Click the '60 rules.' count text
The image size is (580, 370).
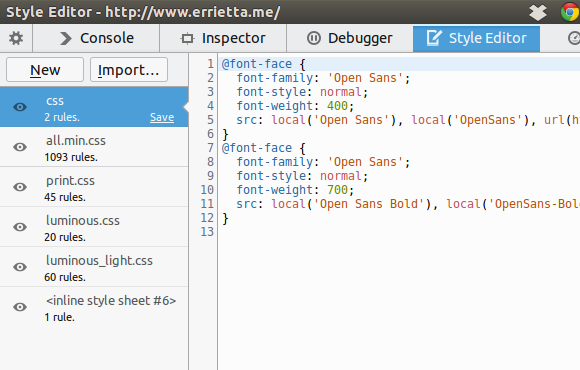tap(65, 277)
